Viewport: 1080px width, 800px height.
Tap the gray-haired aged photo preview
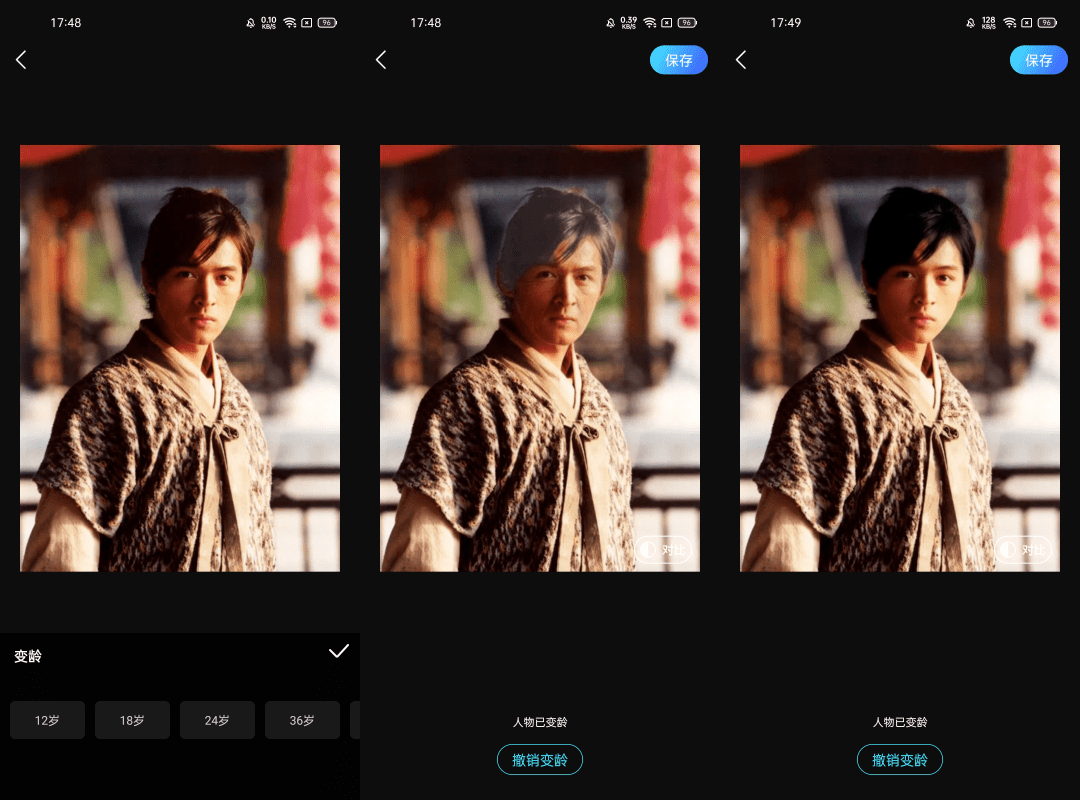pyautogui.click(x=540, y=358)
